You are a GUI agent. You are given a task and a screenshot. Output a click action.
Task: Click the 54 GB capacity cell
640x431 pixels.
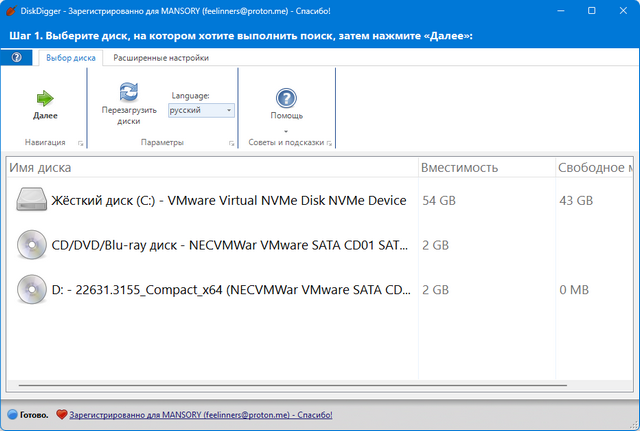click(x=439, y=200)
